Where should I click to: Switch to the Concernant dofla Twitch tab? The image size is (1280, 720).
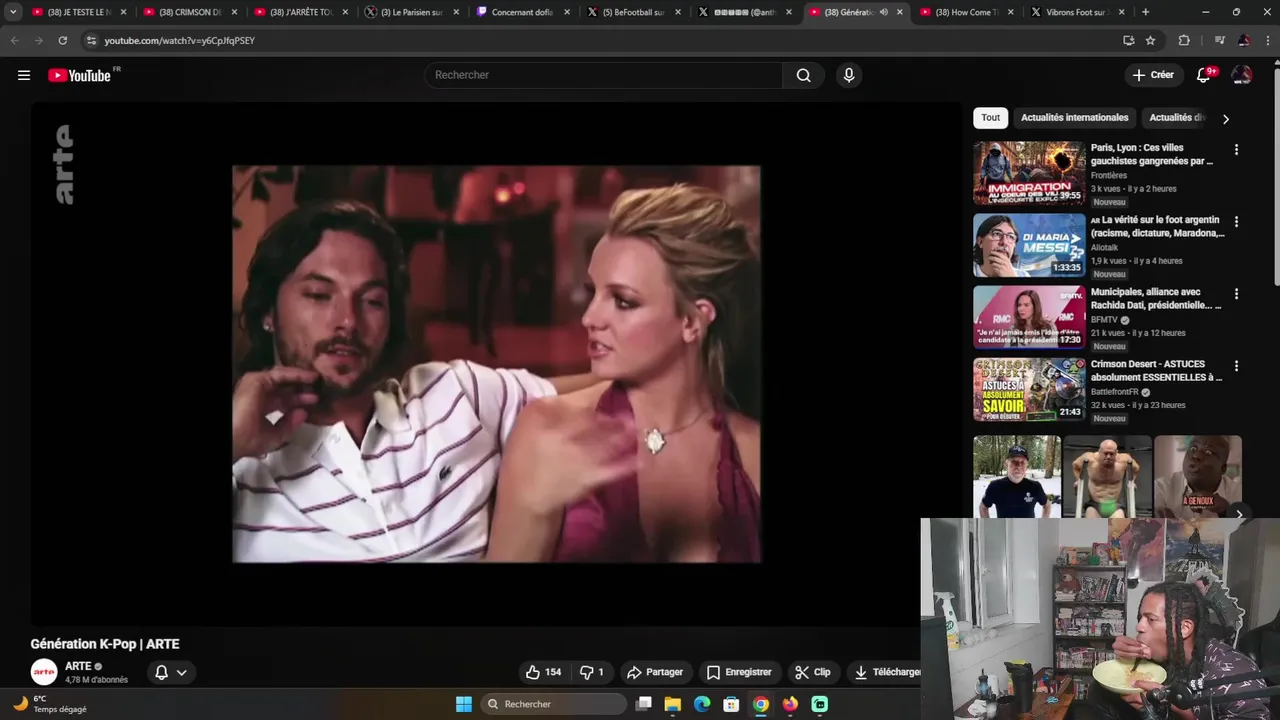(x=522, y=12)
